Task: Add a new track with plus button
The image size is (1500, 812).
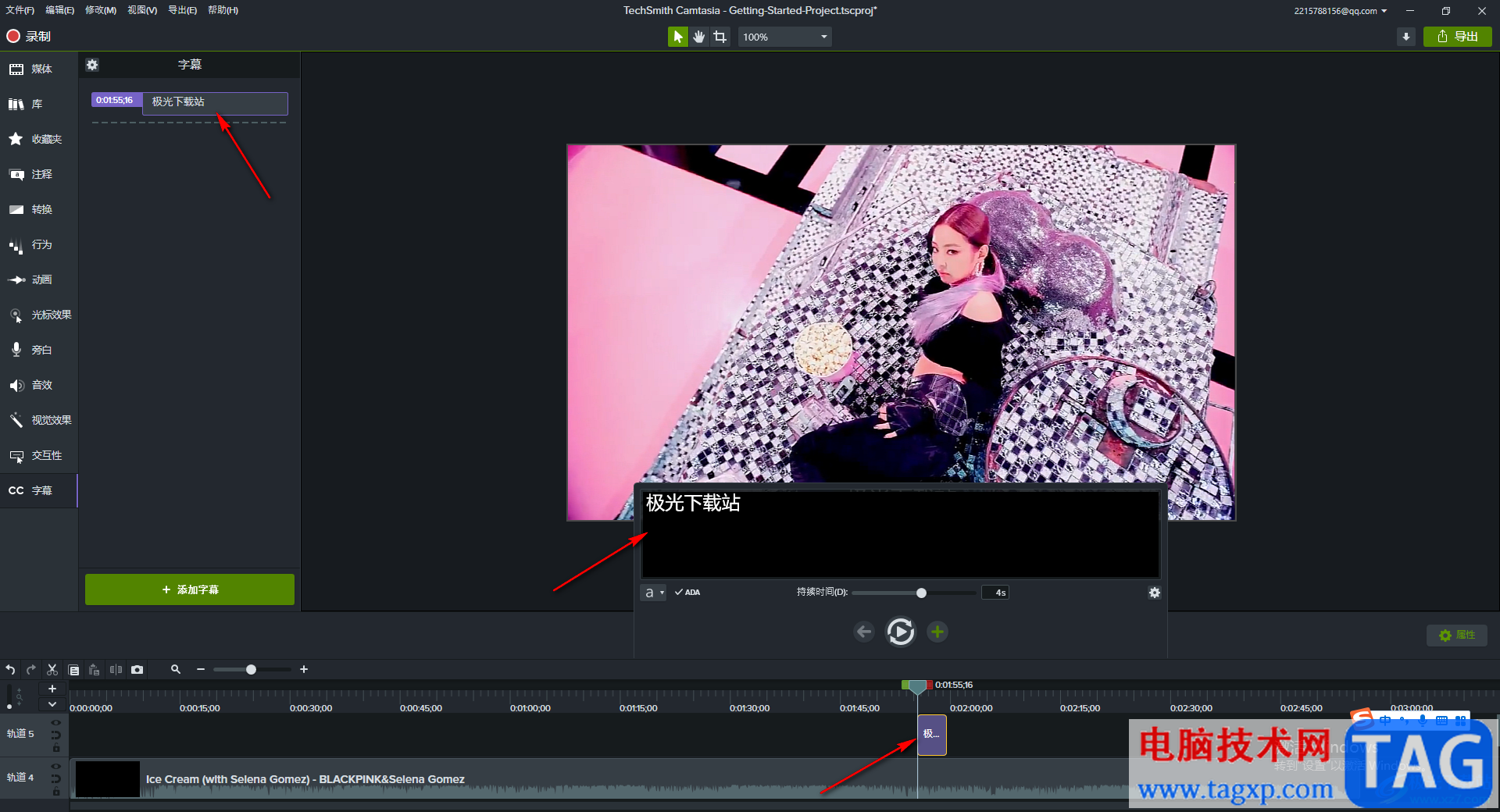Action: [x=52, y=689]
